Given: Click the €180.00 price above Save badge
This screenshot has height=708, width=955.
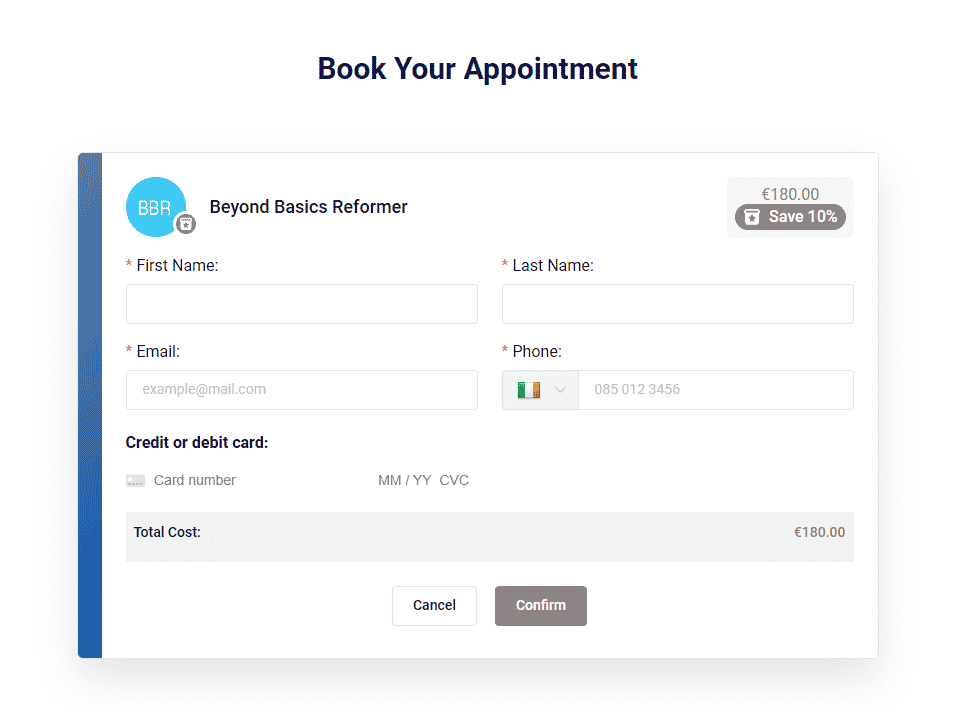Looking at the screenshot, I should 790,194.
